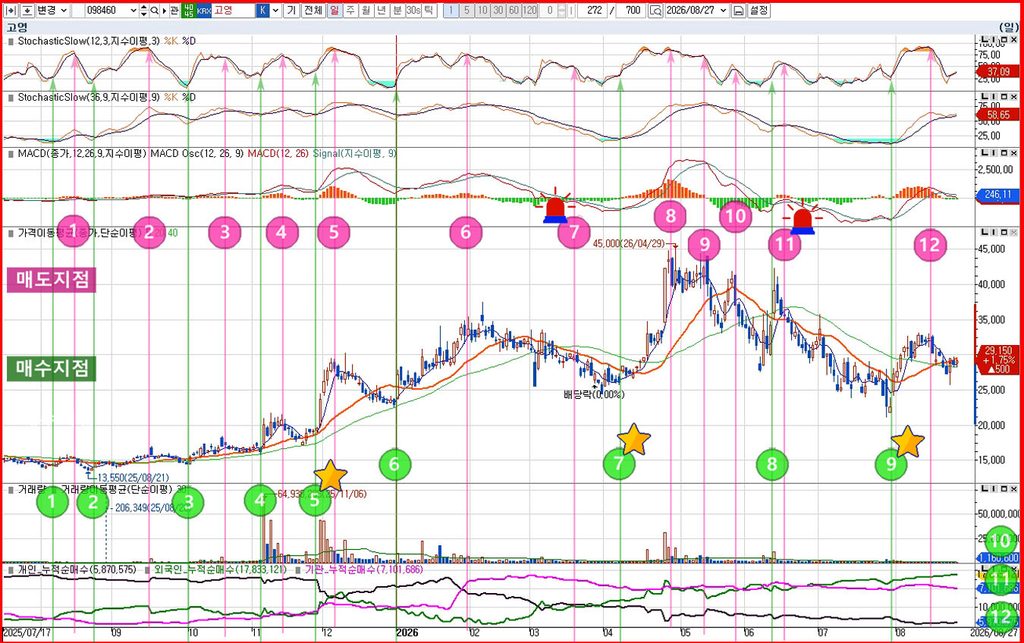Viewport: 1024px width, 643px height.
Task: Open the 변경 dropdown
Action: [x=52, y=10]
